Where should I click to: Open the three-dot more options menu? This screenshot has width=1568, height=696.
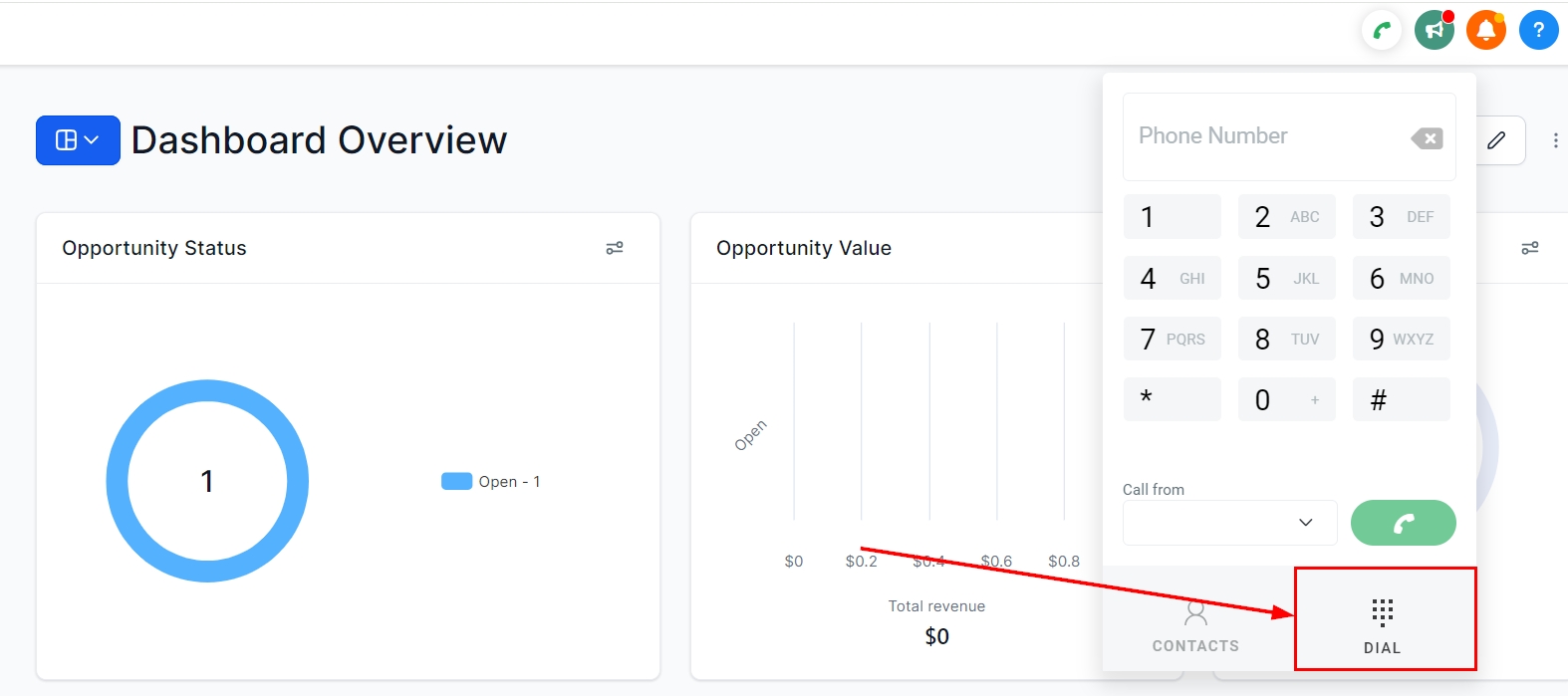(x=1555, y=140)
